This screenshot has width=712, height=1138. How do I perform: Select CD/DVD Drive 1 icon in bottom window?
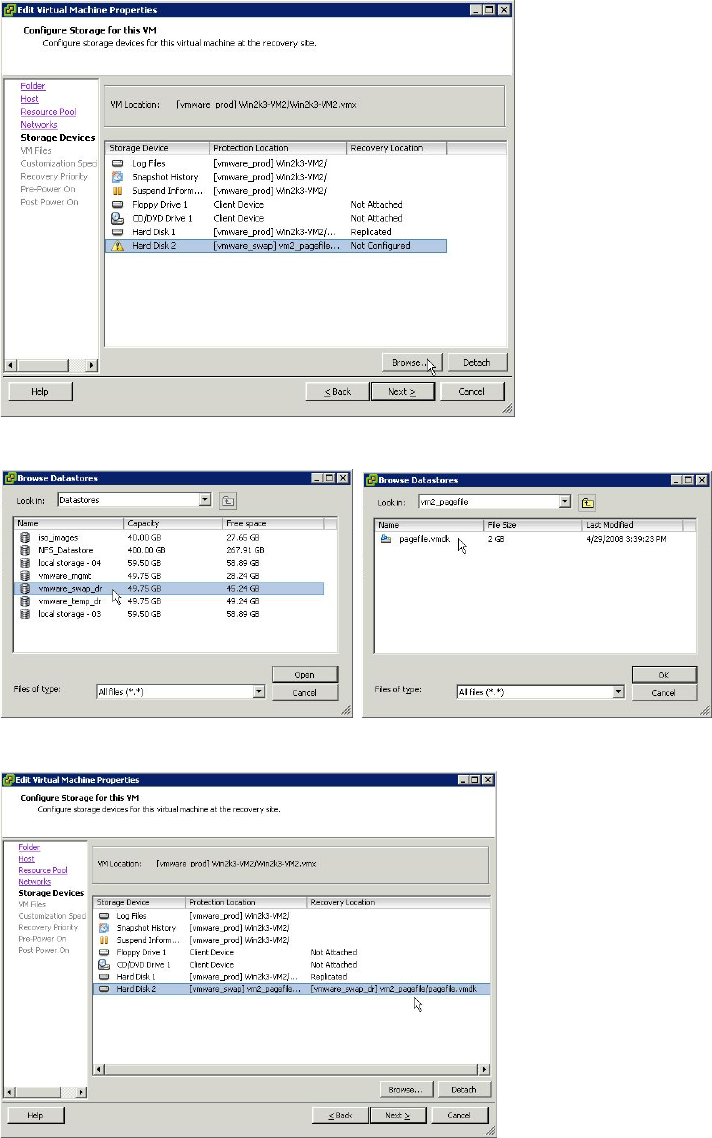tap(104, 965)
